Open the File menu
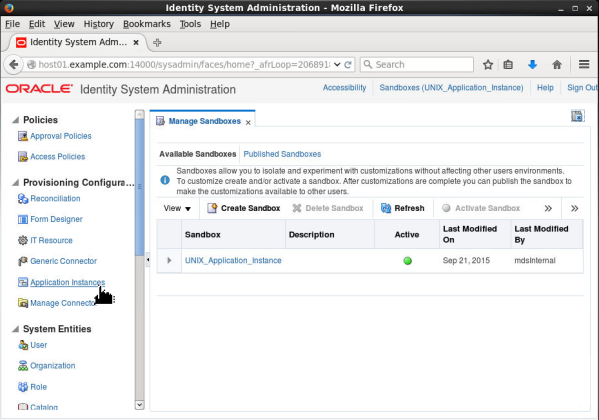Screen dimensions: 599x420 pos(12,24)
